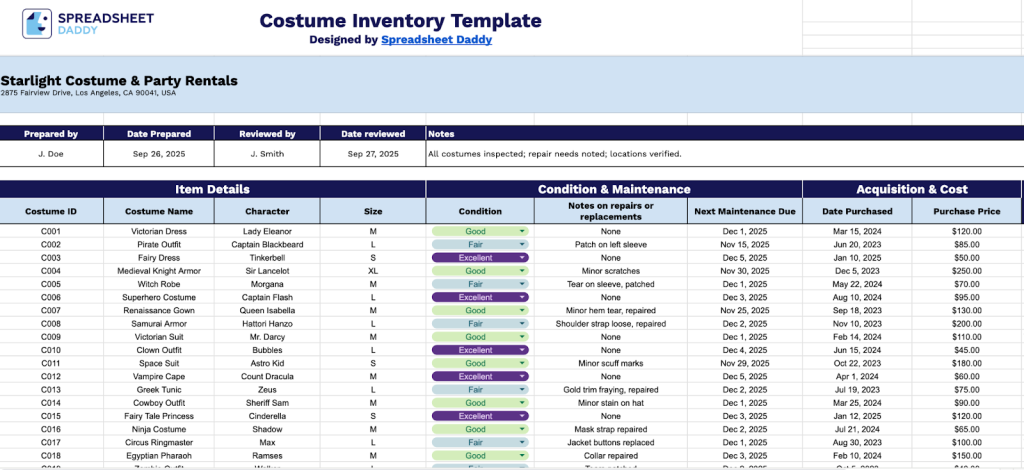This screenshot has width=1024, height=470.
Task: Open the Spreadsheet Daddy hyperlink
Action: coord(436,40)
